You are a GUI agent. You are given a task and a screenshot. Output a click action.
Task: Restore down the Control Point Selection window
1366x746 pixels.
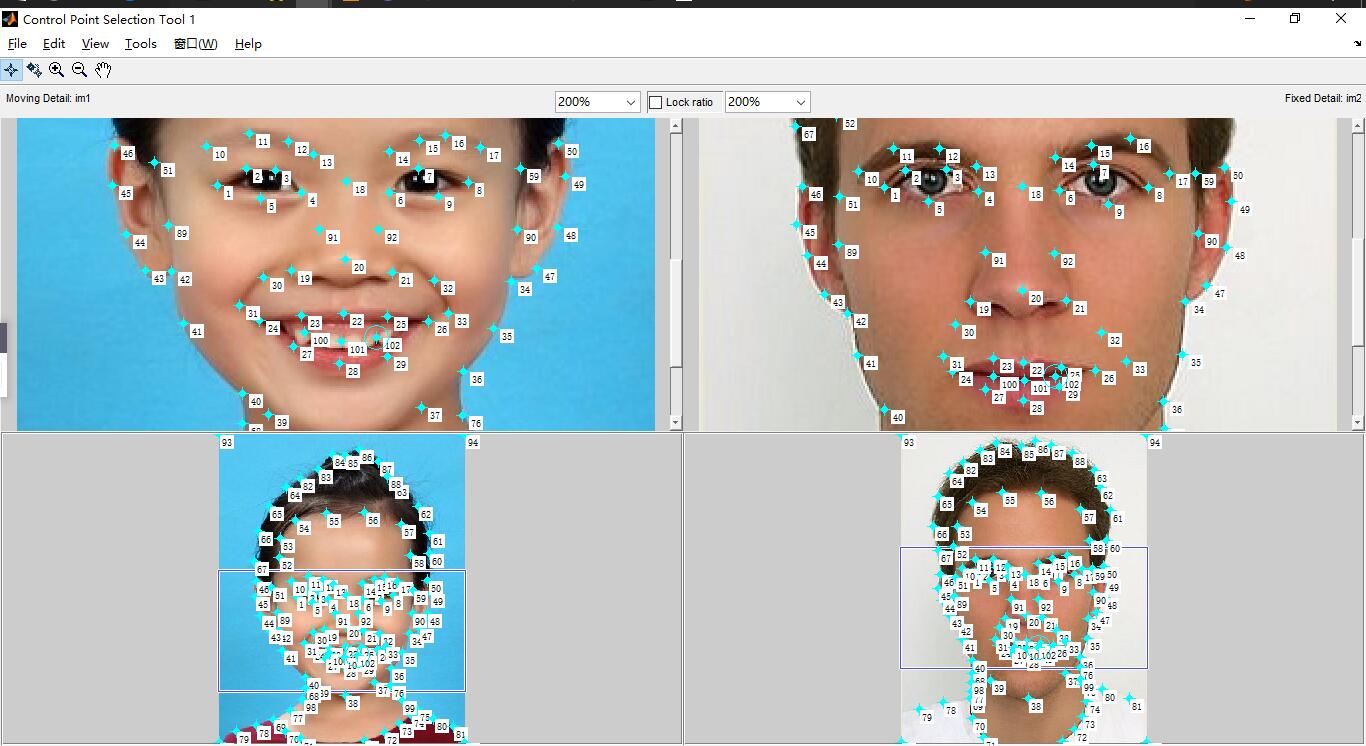[x=1295, y=19]
